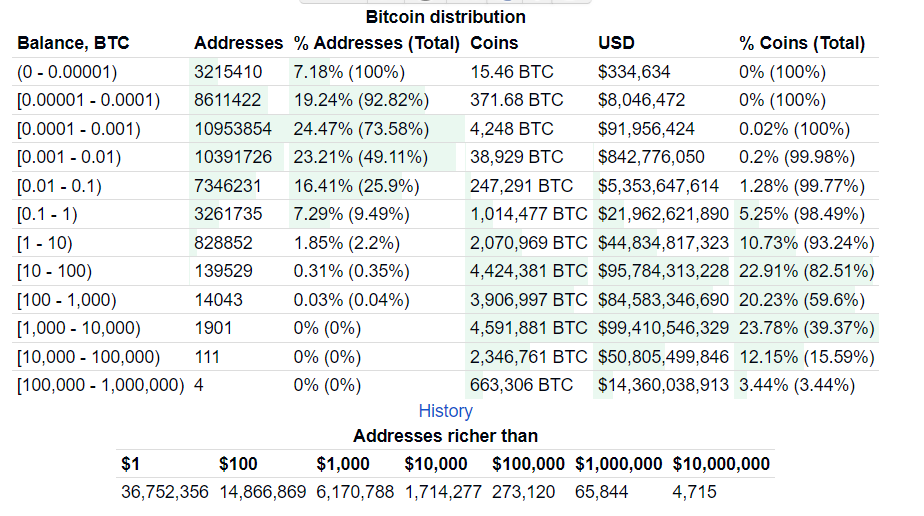Click the 4,715 addresses count value
This screenshot has height=516, width=924.
coord(694,492)
